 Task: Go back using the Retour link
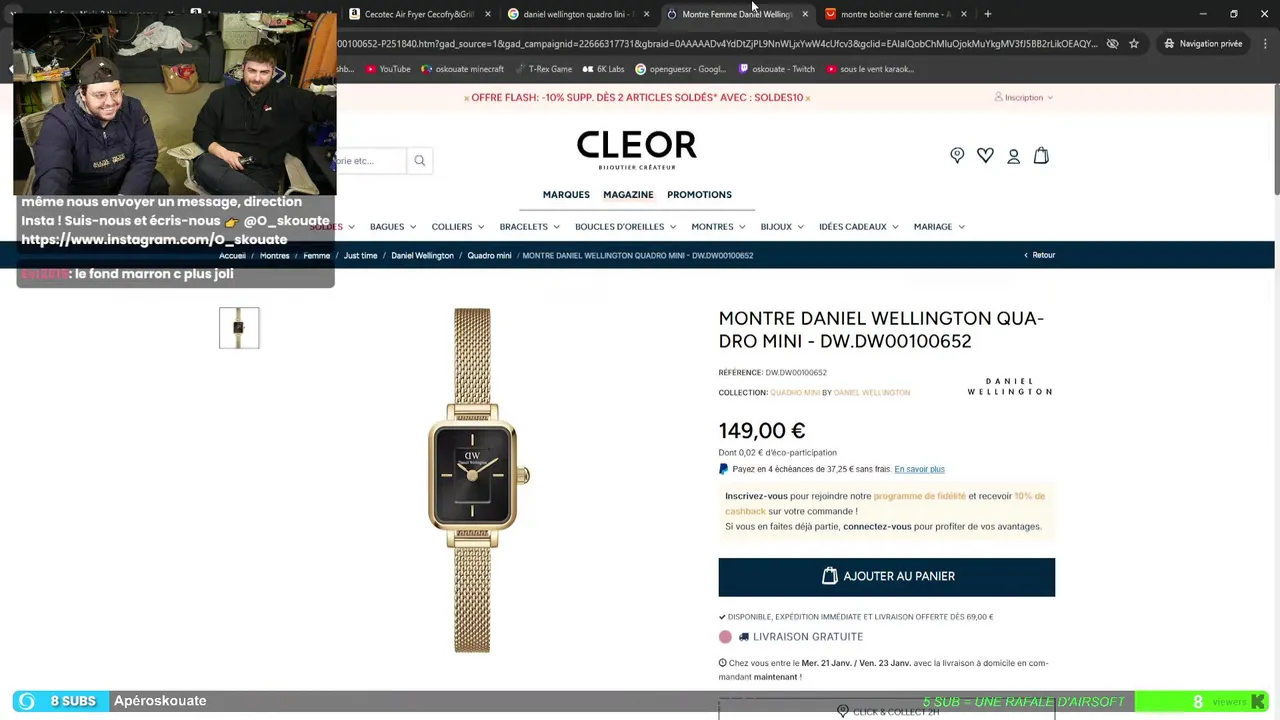[1040, 255]
